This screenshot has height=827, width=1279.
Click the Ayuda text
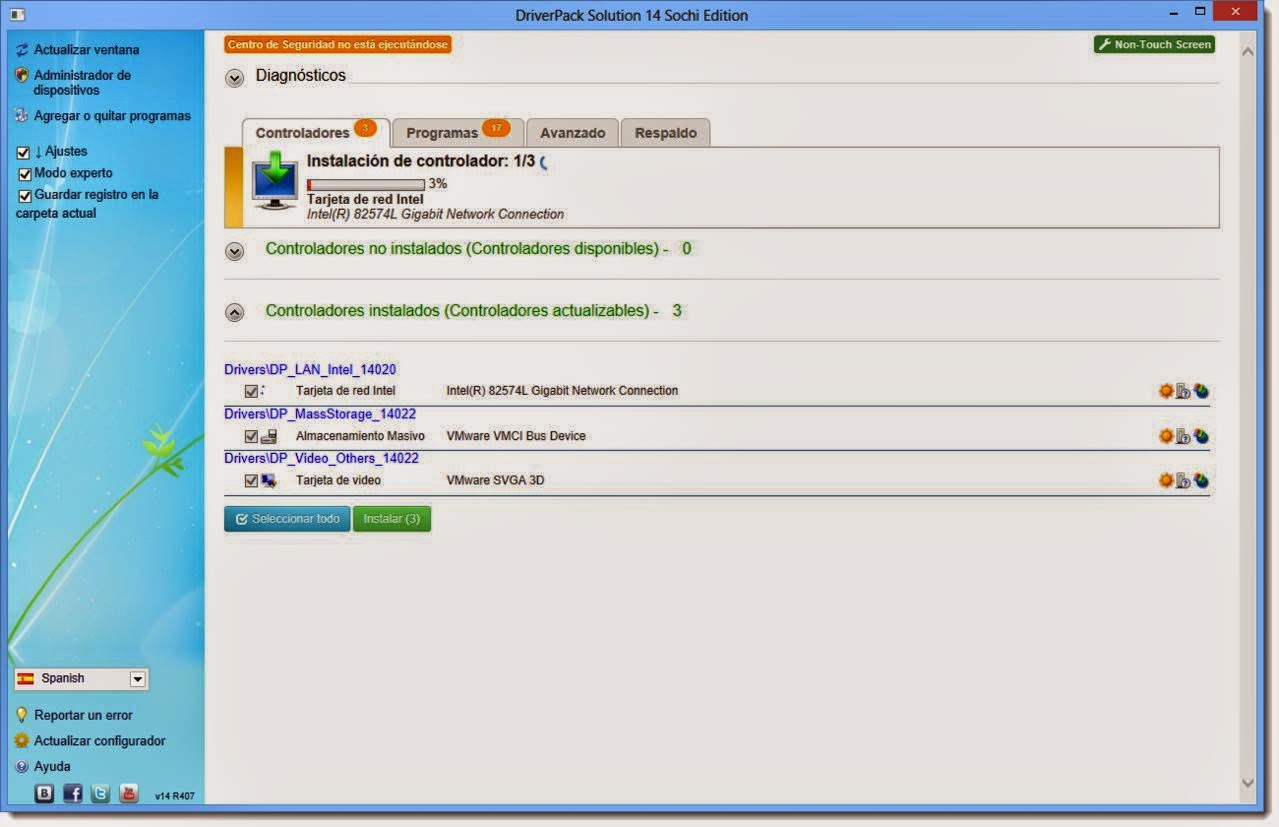pyautogui.click(x=52, y=767)
